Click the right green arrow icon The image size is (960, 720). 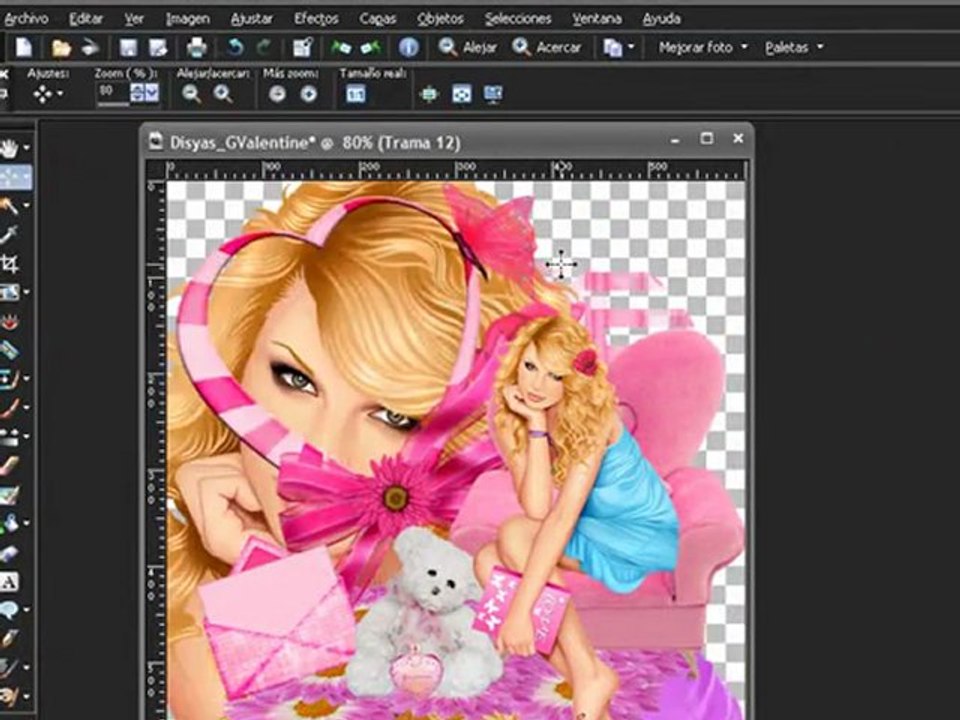point(370,47)
